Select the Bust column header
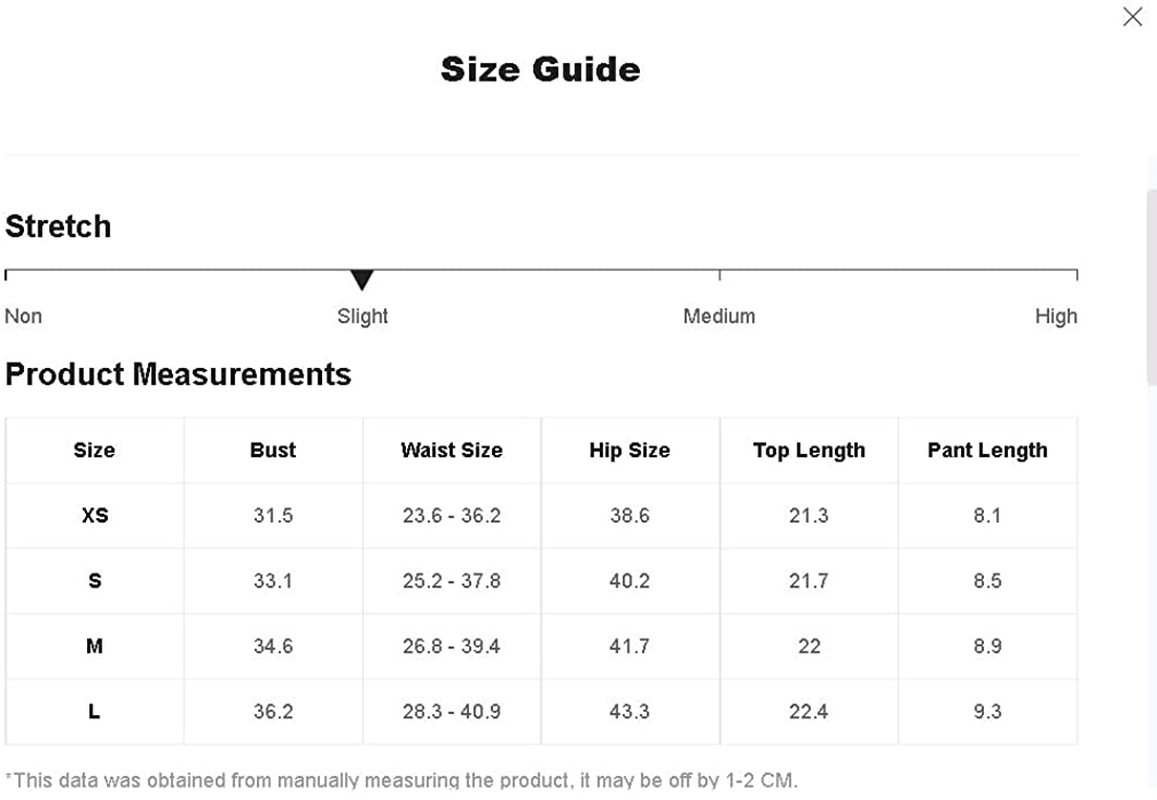This screenshot has width=1157, height=800. [x=273, y=450]
